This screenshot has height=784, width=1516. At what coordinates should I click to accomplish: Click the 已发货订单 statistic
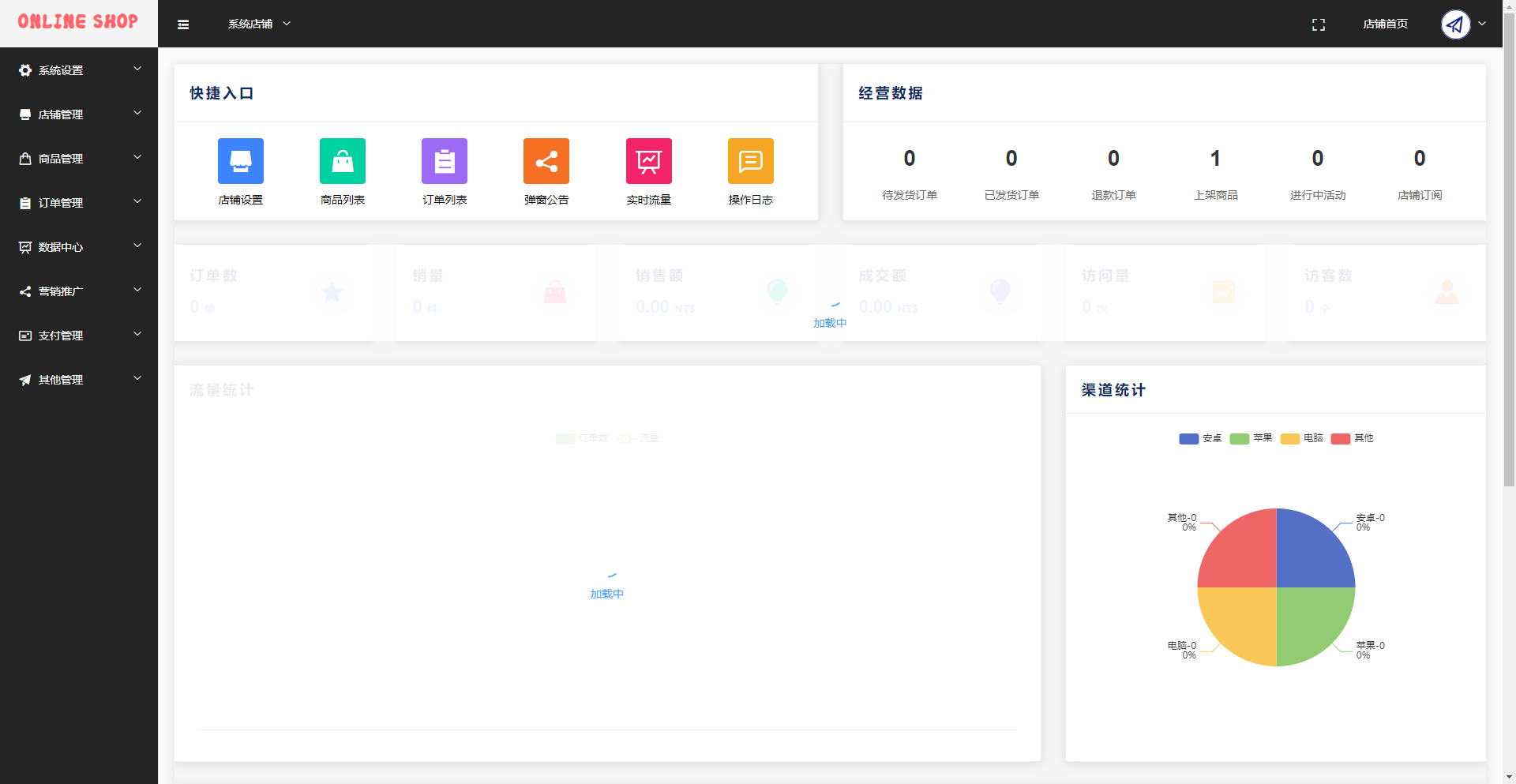[1011, 174]
